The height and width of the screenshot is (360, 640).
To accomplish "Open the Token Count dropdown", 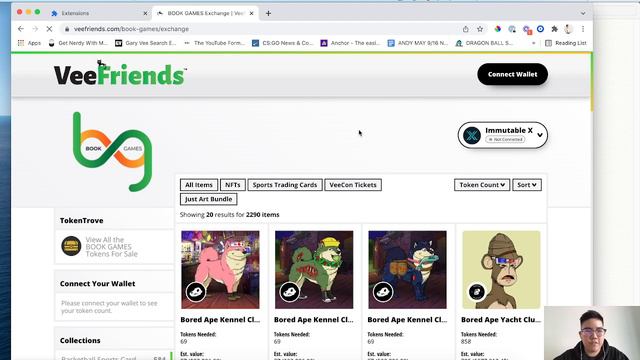I will click(482, 185).
